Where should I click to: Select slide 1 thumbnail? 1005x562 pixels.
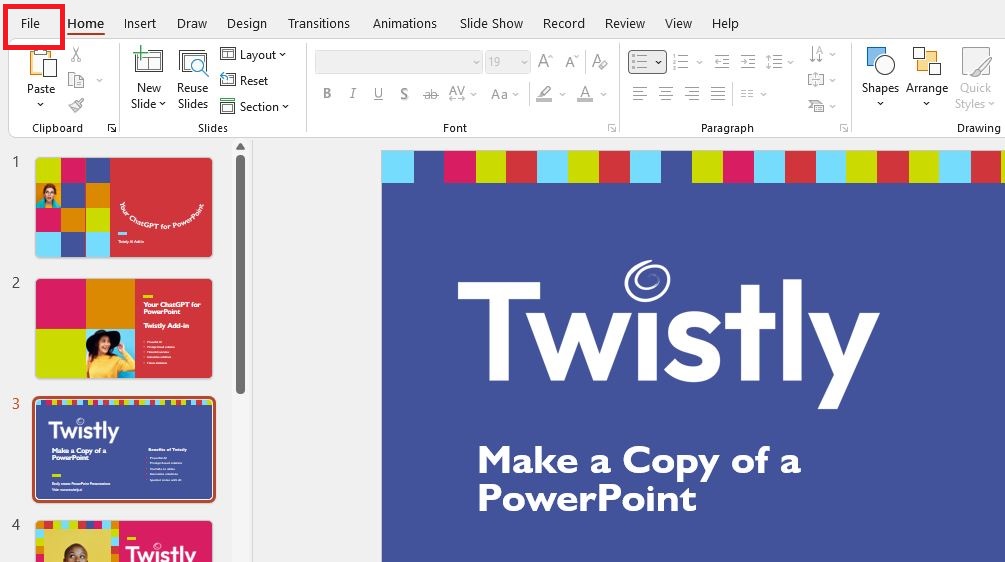(x=124, y=207)
